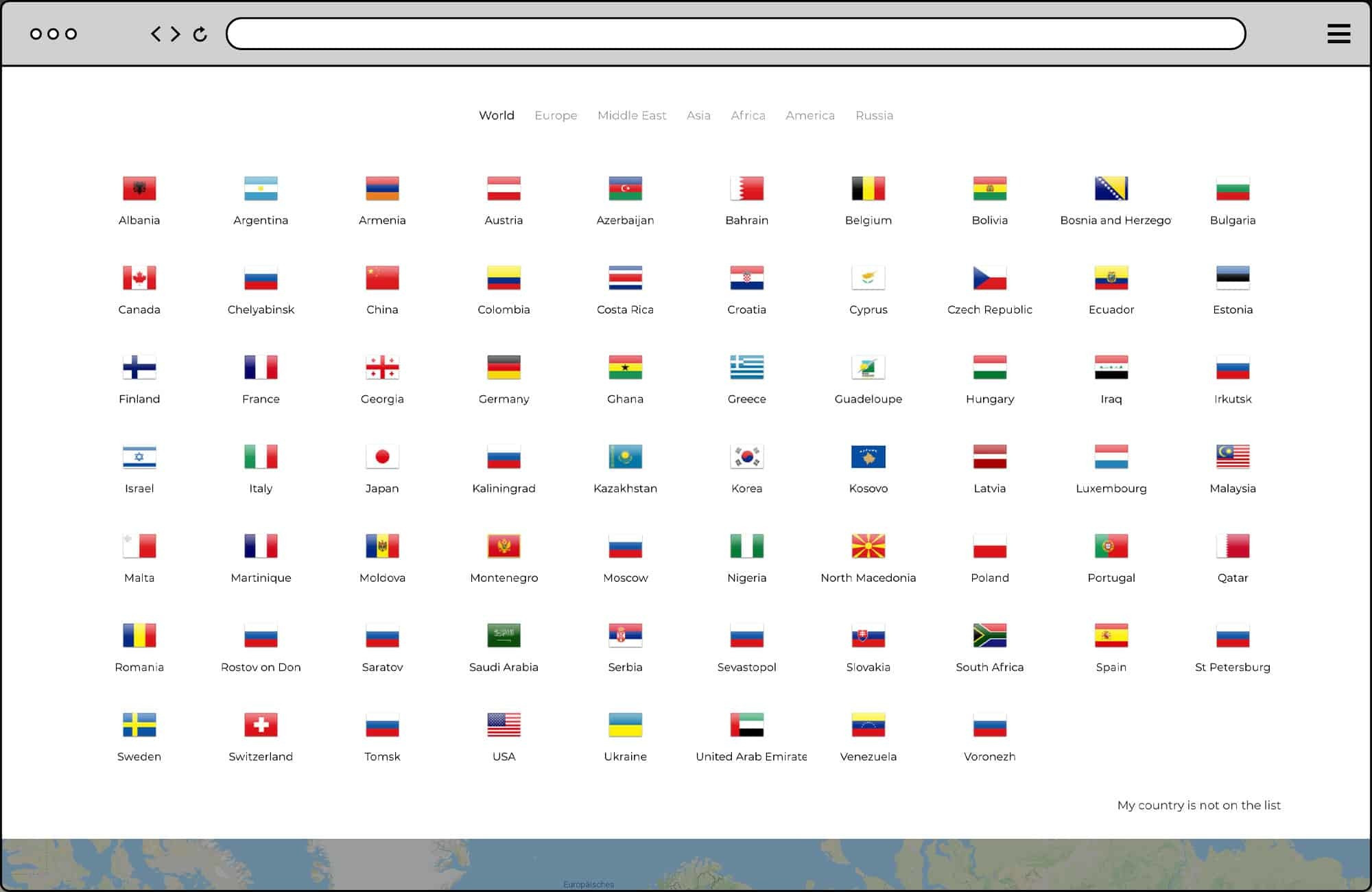Image resolution: width=1372 pixels, height=892 pixels.
Task: Switch to the Europe tab
Action: point(556,115)
